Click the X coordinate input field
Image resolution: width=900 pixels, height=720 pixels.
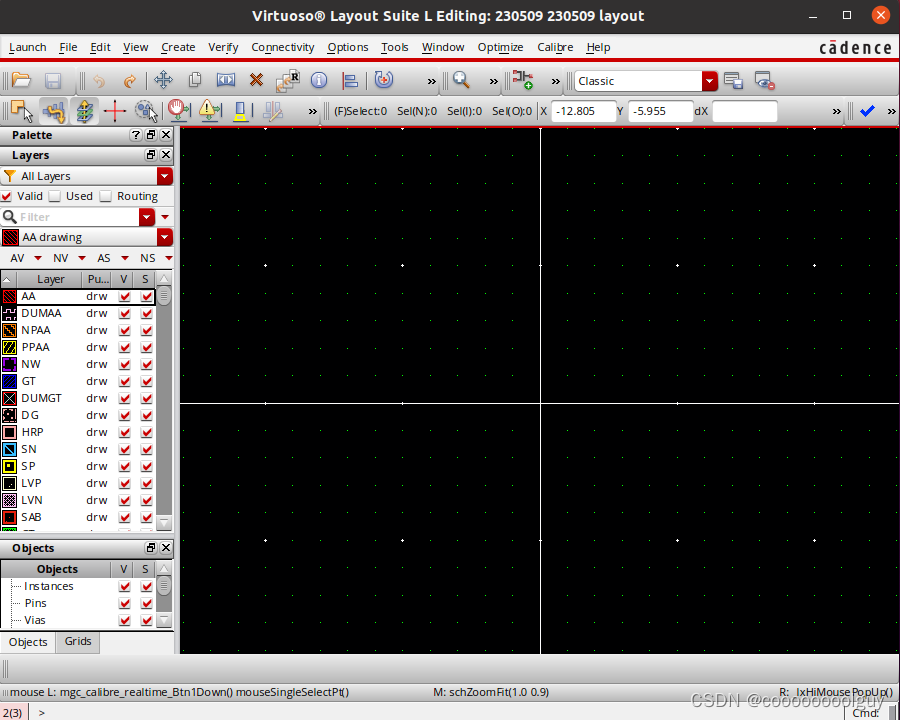click(584, 111)
